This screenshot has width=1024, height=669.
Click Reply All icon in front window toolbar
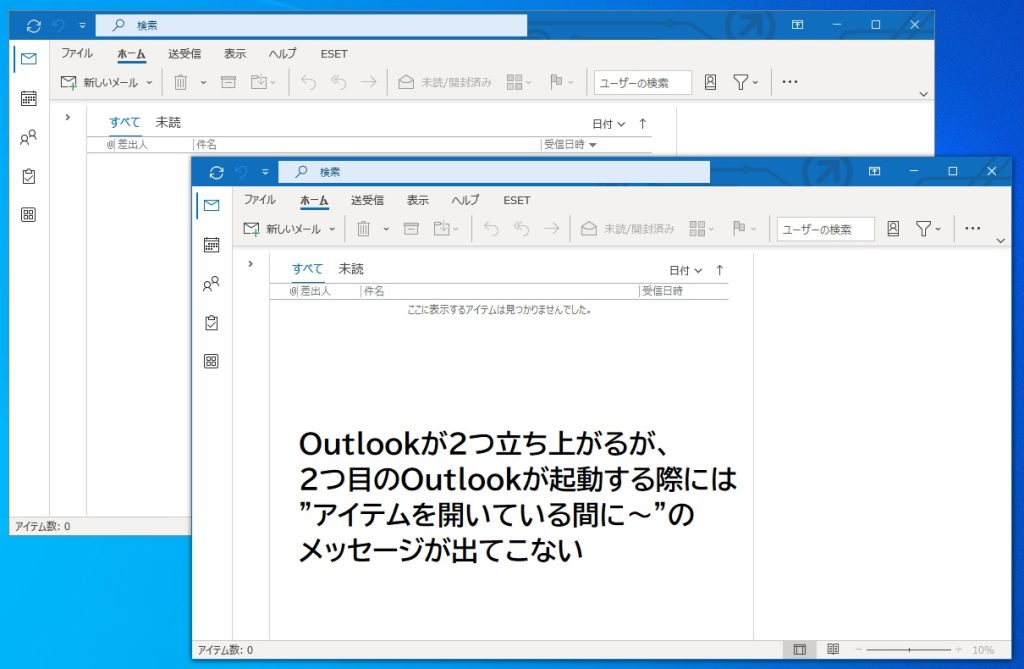[x=521, y=229]
